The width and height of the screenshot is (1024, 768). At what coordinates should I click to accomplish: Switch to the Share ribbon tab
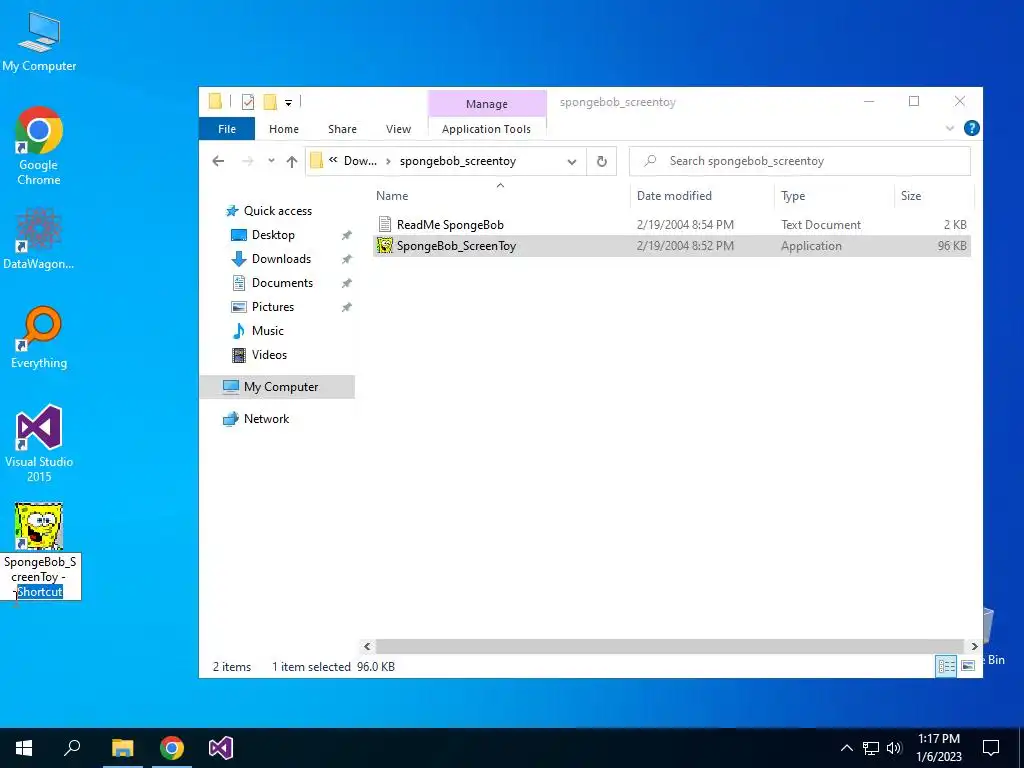[x=342, y=129]
